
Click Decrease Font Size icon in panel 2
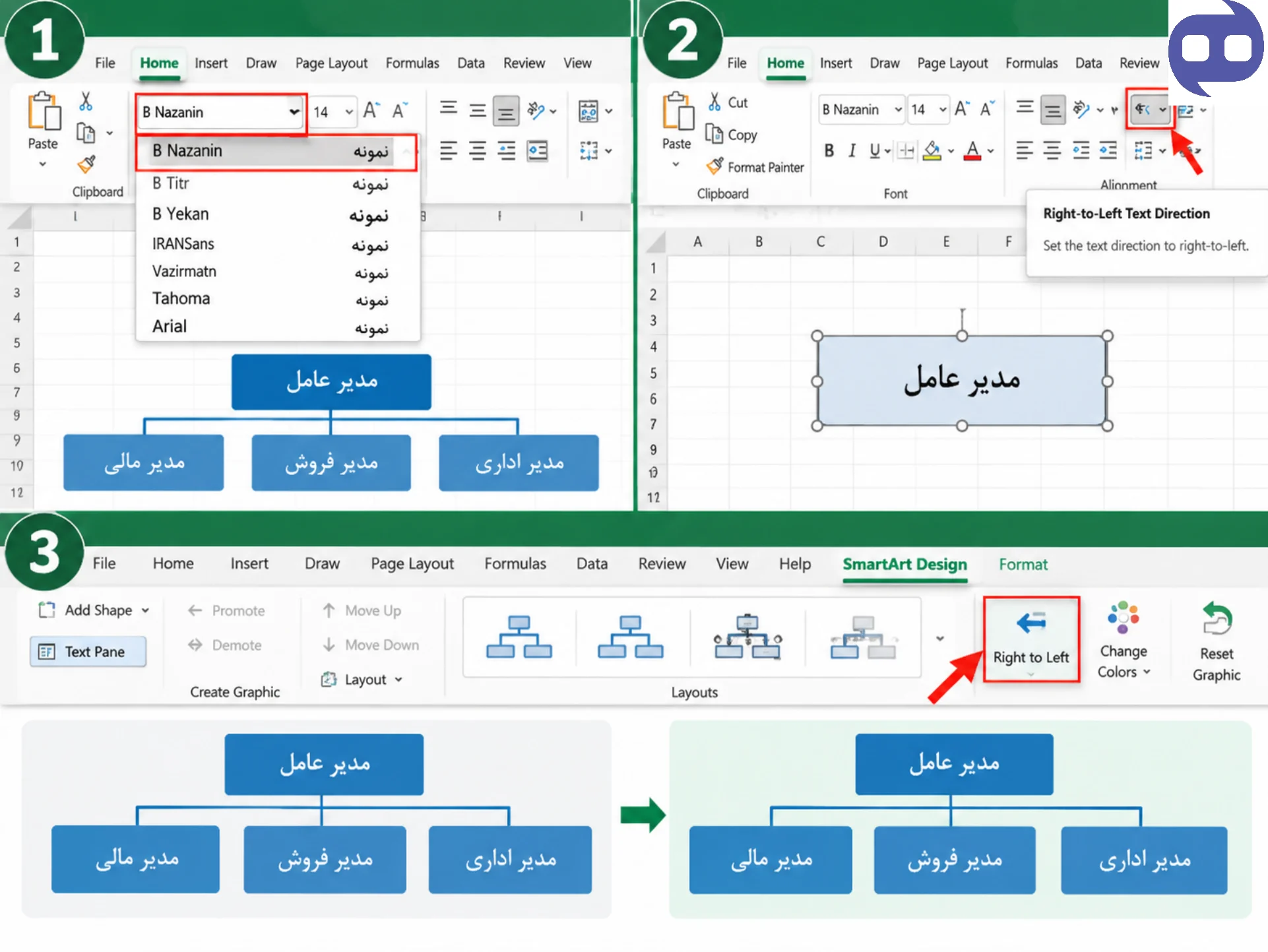coord(988,108)
